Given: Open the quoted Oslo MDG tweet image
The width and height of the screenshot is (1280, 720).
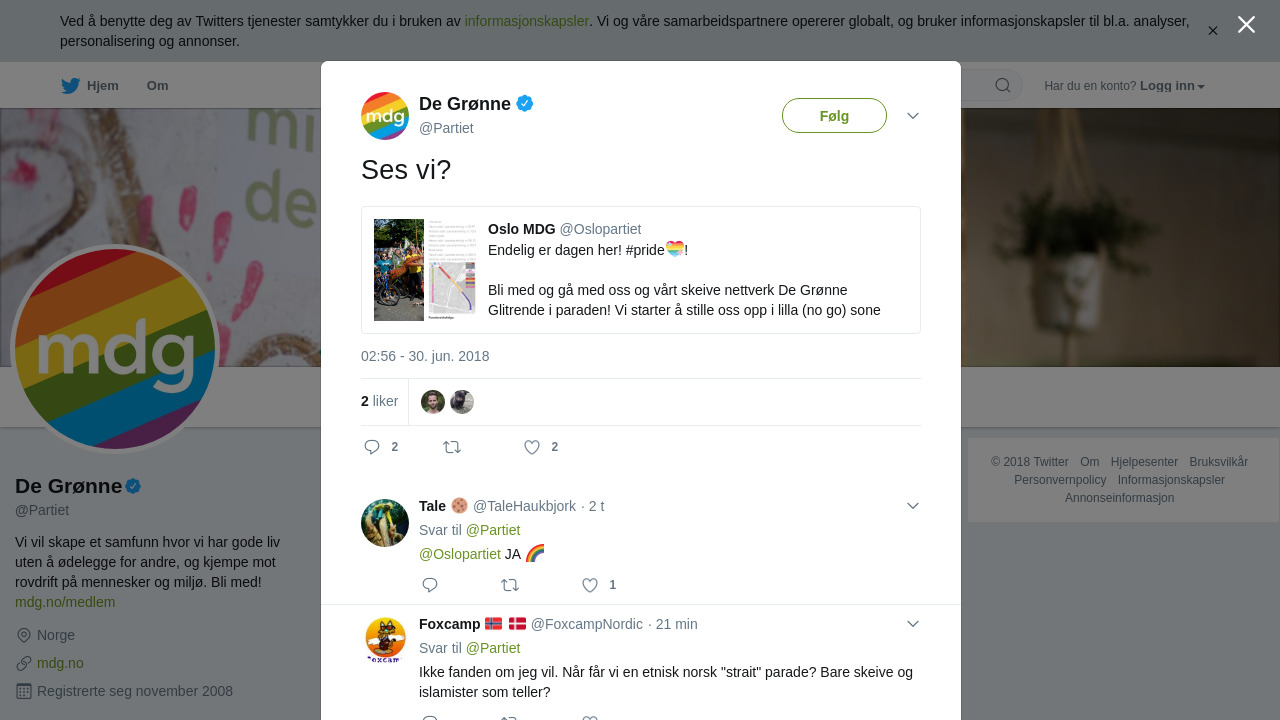Looking at the screenshot, I should (425, 270).
